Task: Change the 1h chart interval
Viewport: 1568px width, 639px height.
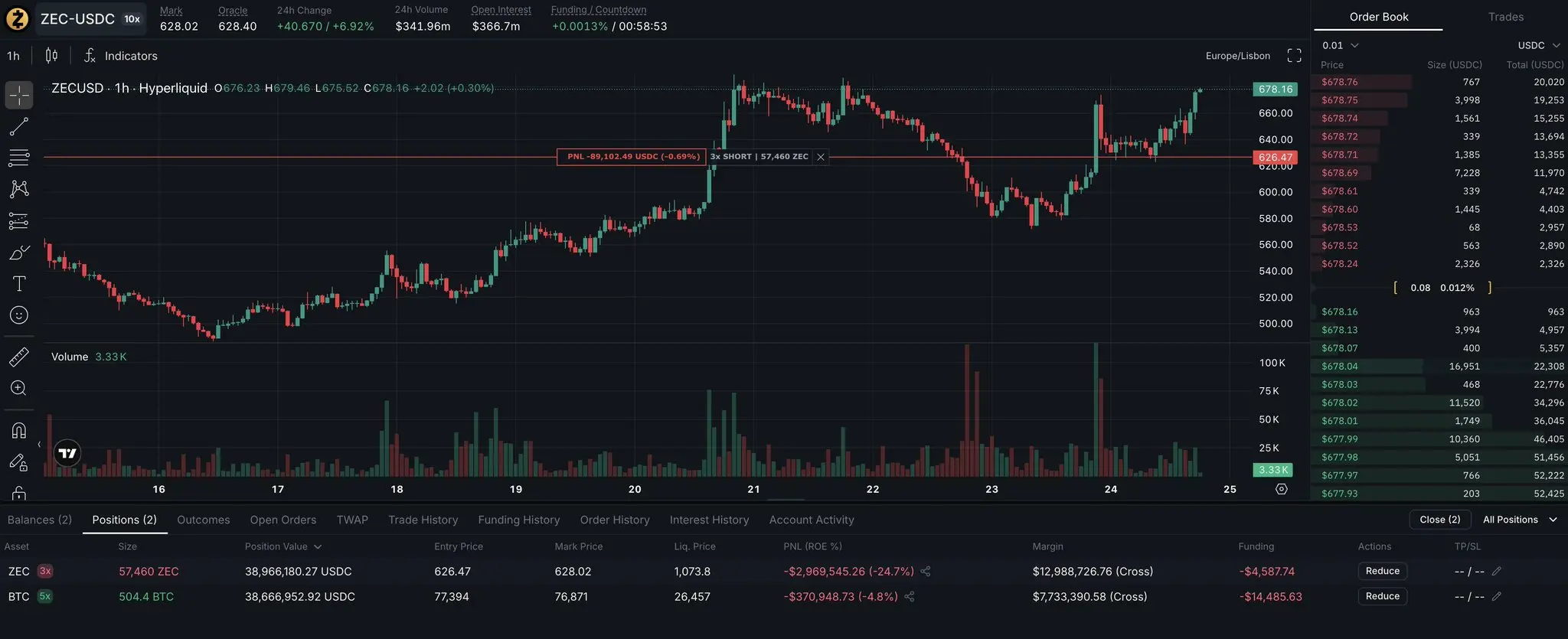Action: coord(14,56)
